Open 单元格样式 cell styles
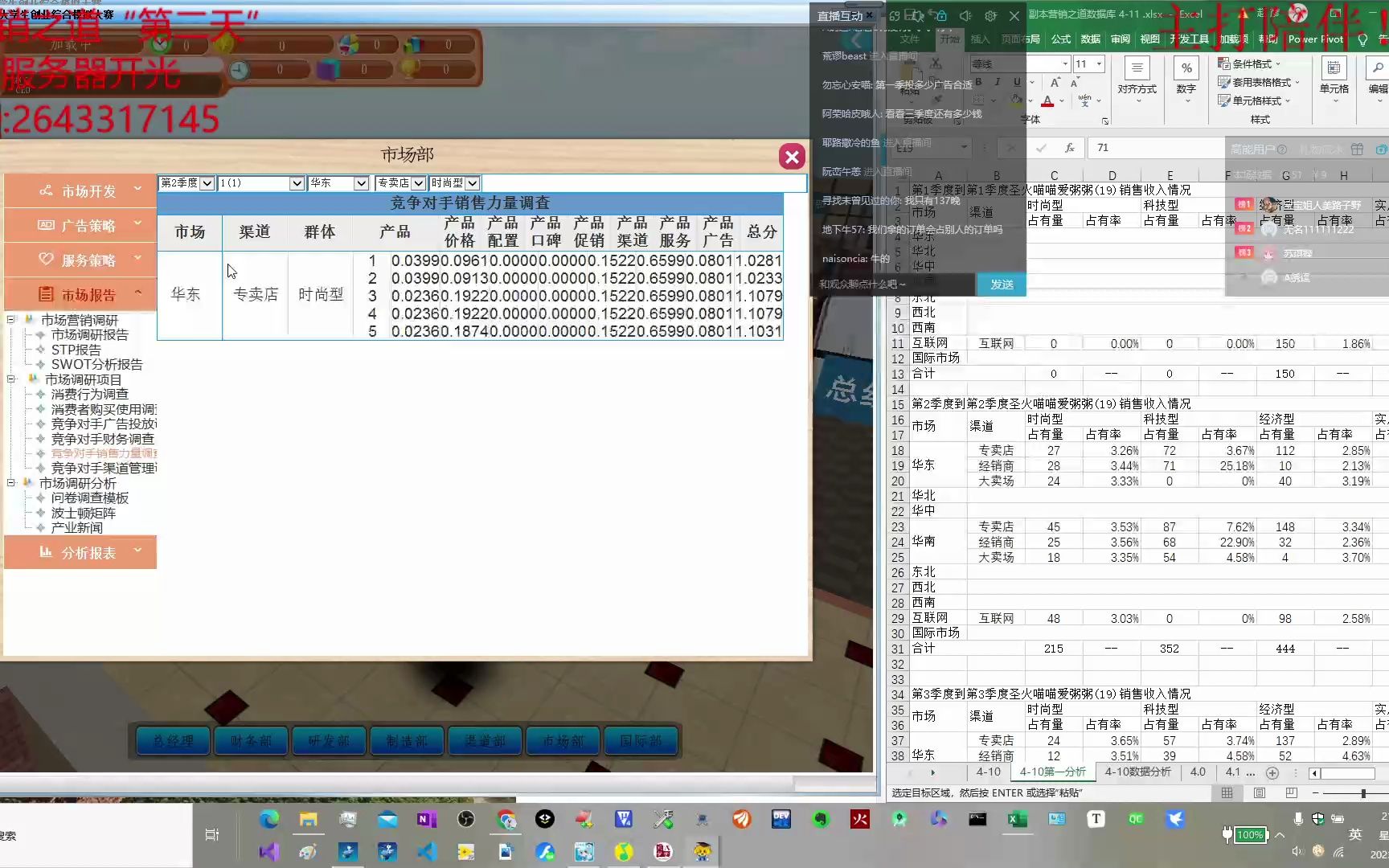 tap(1255, 100)
